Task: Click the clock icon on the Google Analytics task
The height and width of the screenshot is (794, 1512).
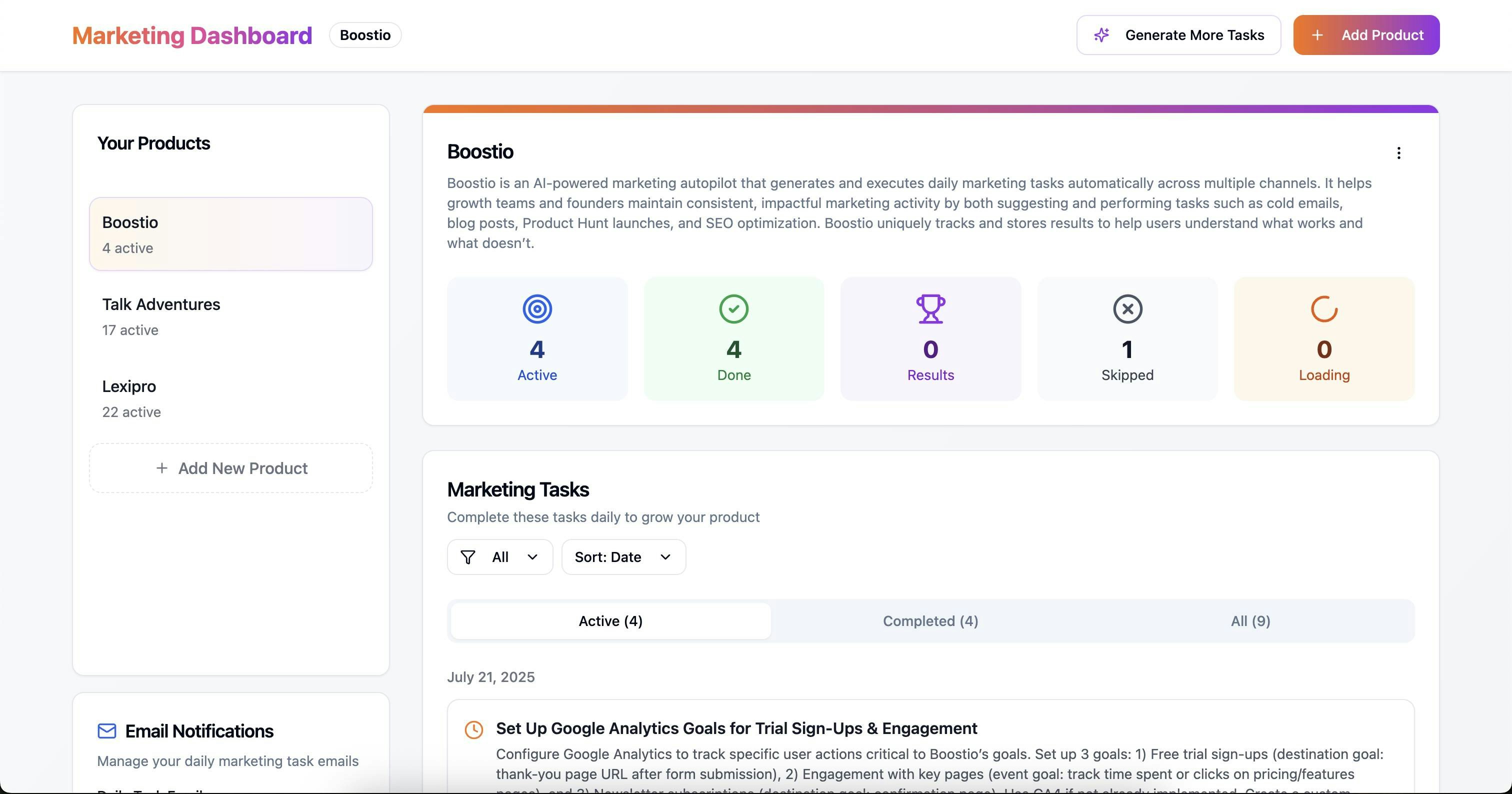Action: 473,729
